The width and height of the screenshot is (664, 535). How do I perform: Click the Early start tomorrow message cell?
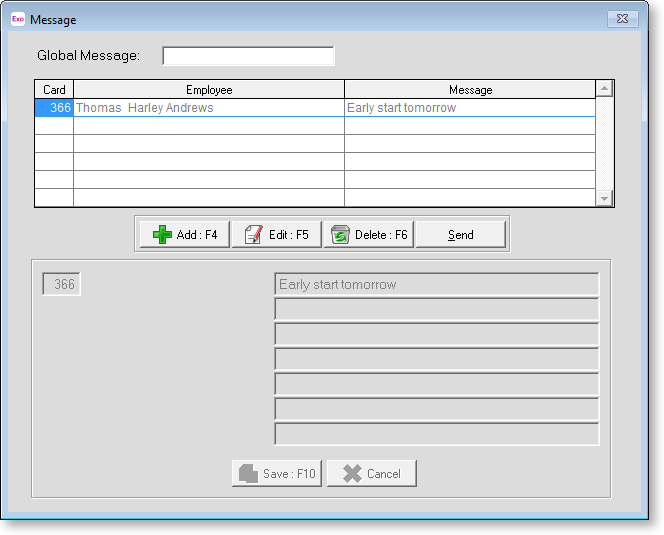[x=469, y=108]
